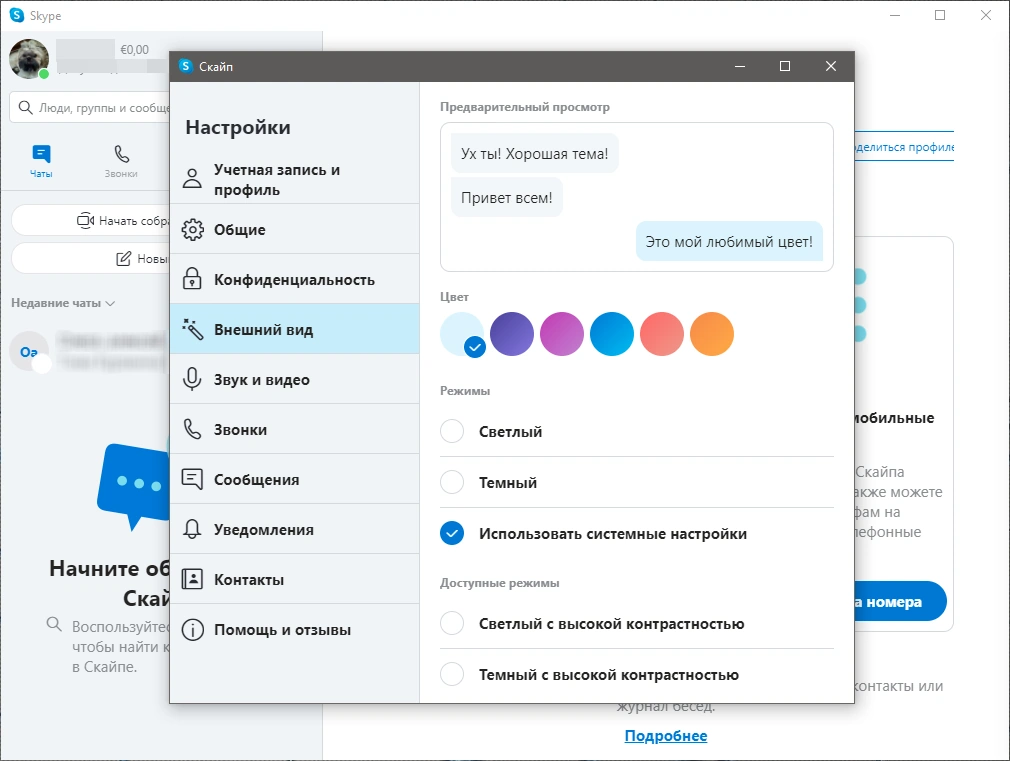Click the General settings gear icon
The image size is (1010, 761).
click(x=192, y=229)
